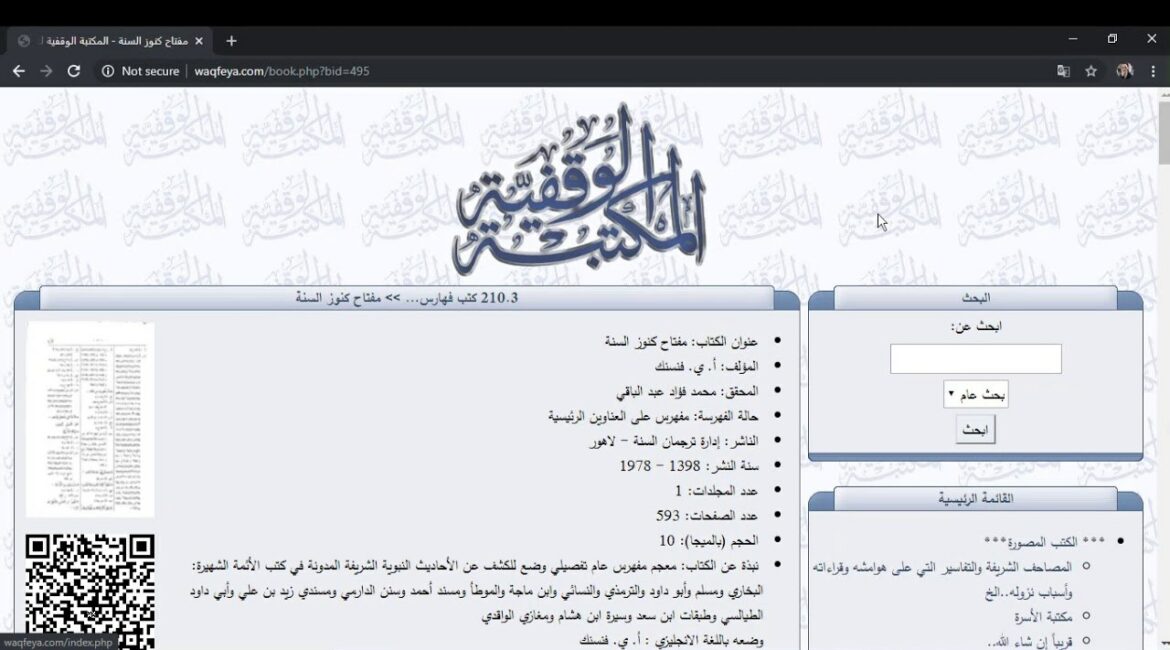Open the book cover thumbnail image
Image resolution: width=1170 pixels, height=650 pixels.
90,420
